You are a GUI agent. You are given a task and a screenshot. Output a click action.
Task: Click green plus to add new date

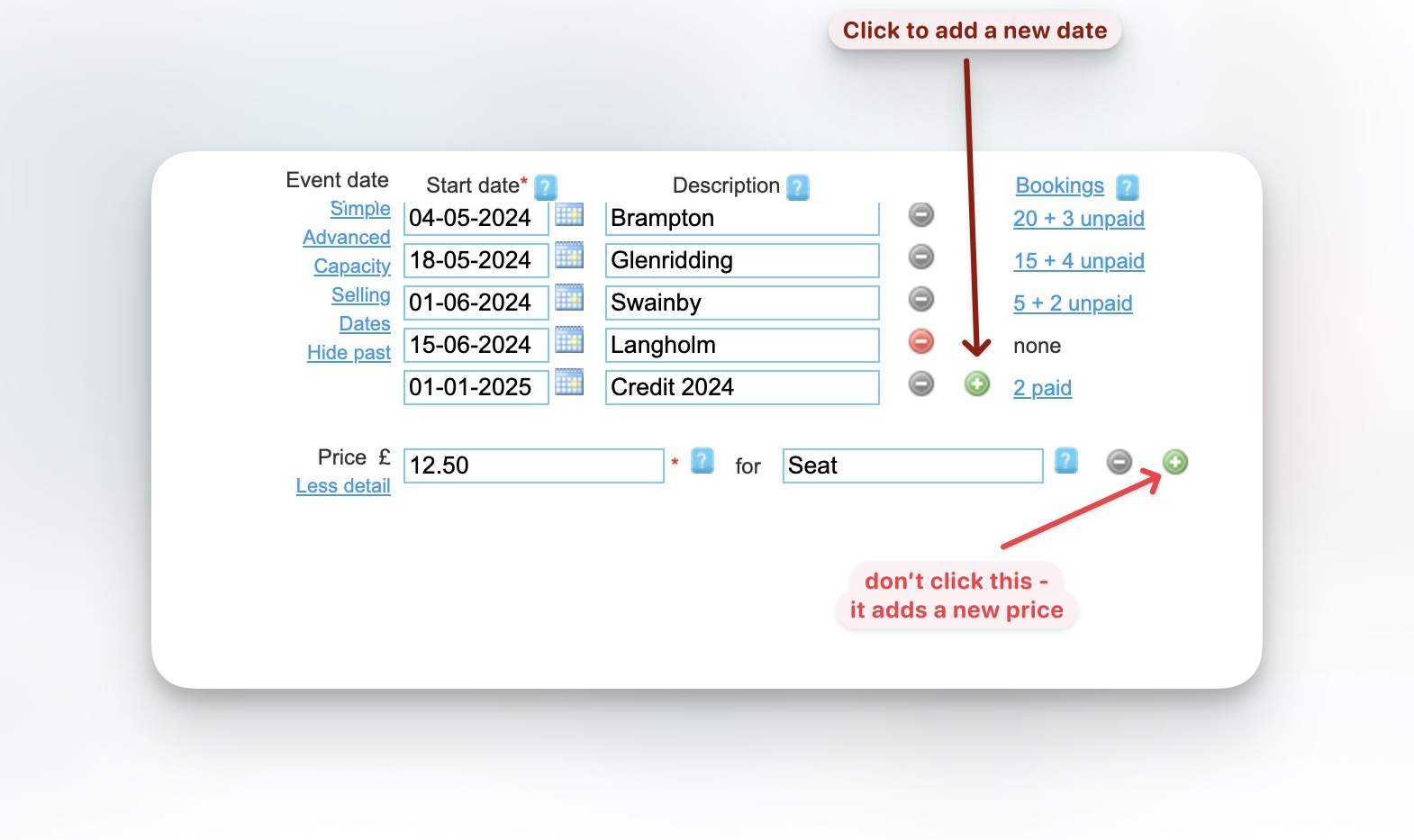click(976, 384)
